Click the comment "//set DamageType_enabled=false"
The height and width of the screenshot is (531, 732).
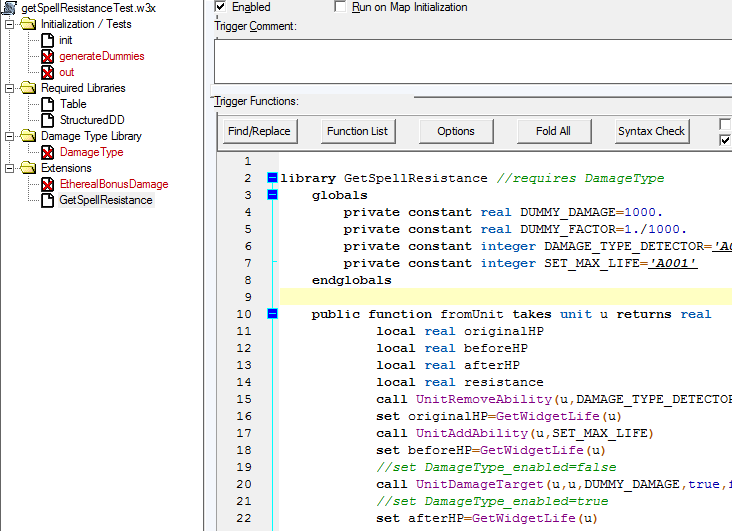496,467
